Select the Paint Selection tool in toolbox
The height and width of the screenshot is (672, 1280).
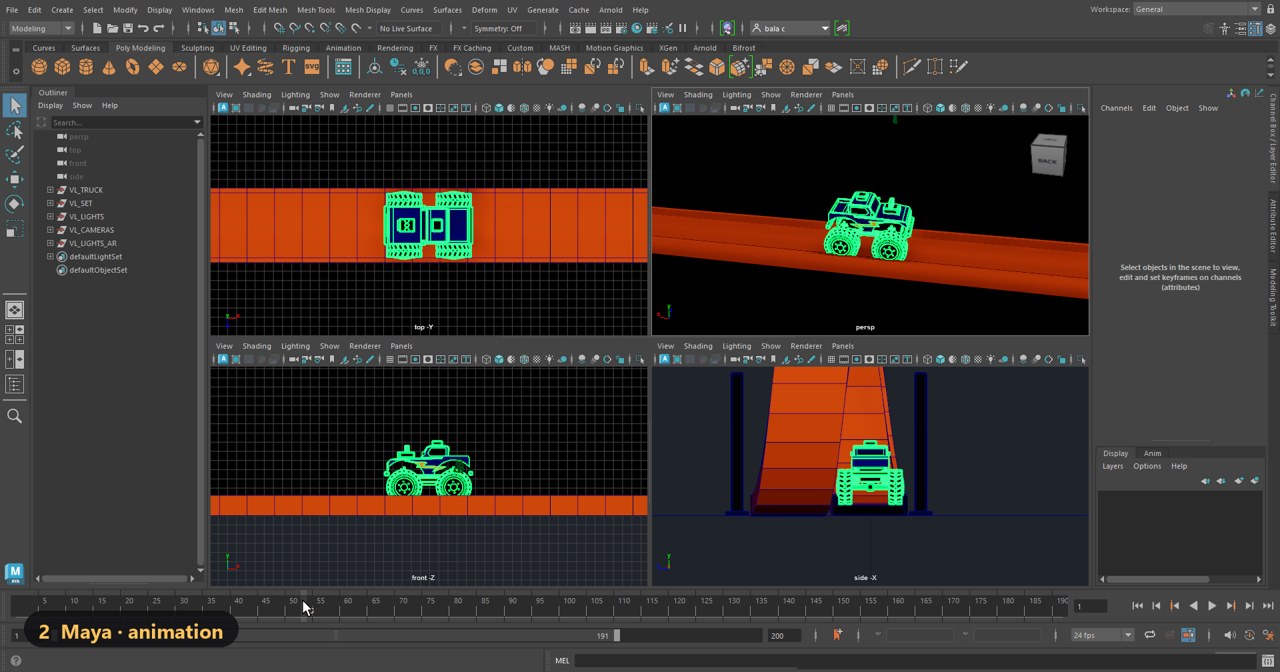tap(14, 155)
